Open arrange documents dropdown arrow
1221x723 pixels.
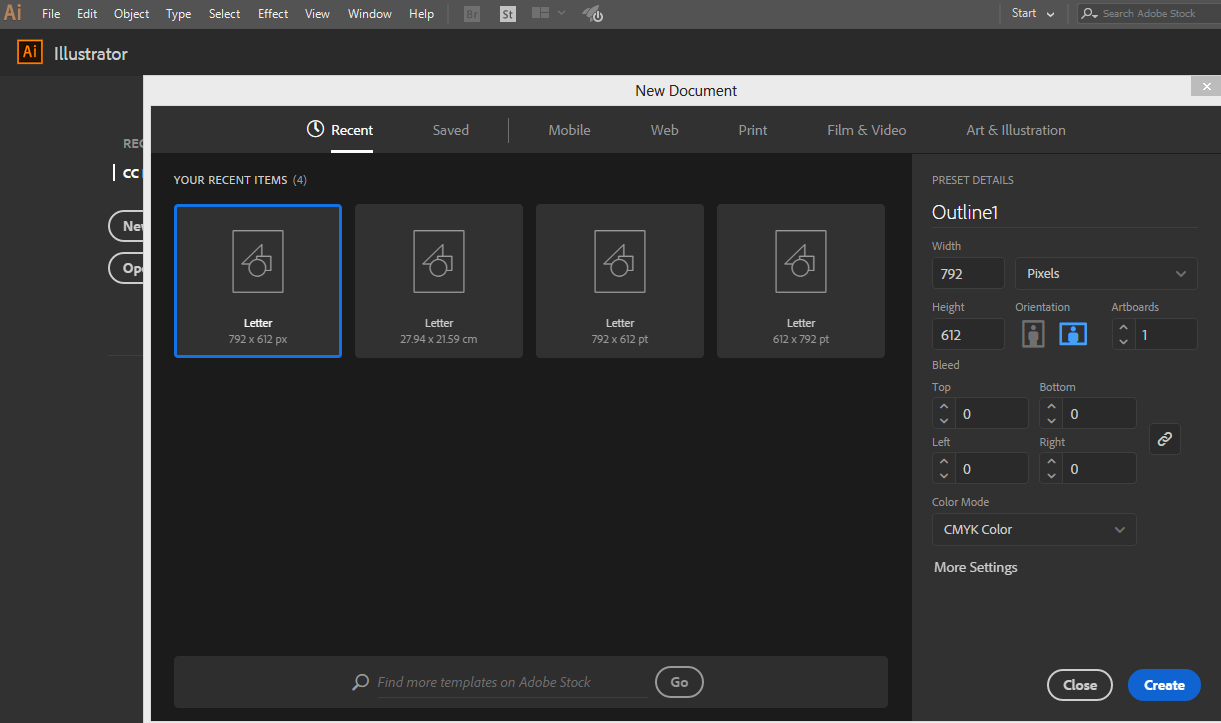click(561, 13)
